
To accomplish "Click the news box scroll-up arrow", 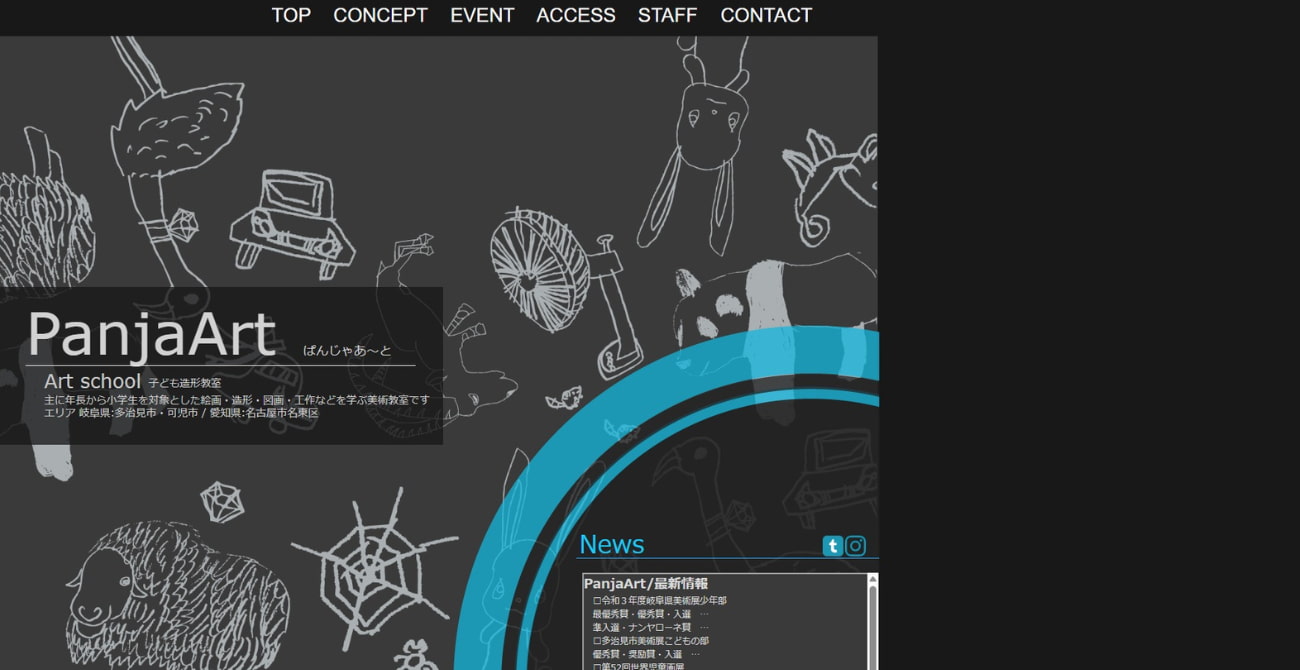I will 872,579.
